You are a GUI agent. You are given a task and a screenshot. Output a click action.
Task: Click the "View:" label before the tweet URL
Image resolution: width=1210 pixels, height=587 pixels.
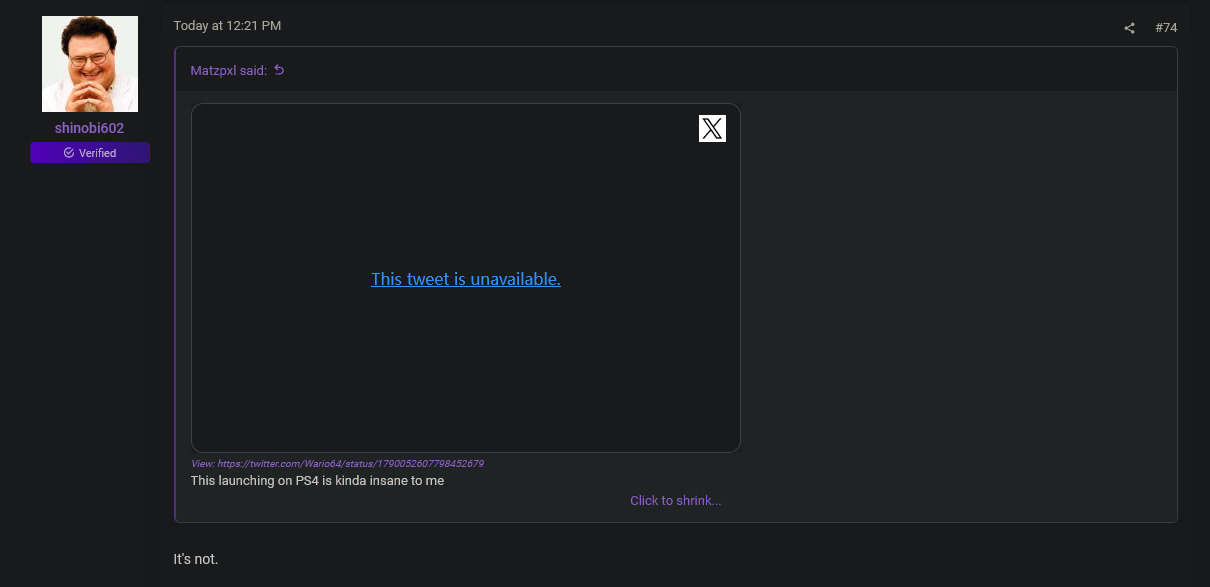click(202, 464)
